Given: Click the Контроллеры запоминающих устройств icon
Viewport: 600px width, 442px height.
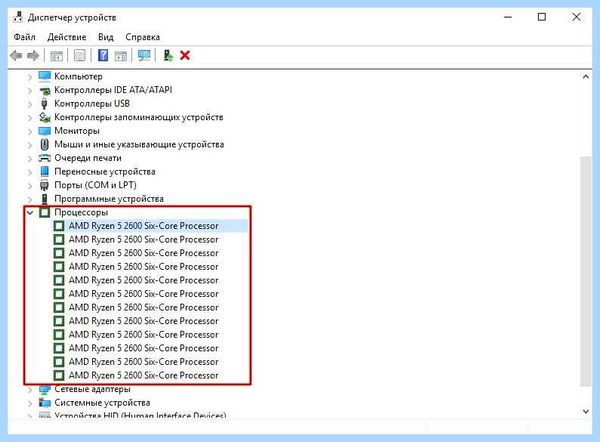Looking at the screenshot, I should 44,117.
